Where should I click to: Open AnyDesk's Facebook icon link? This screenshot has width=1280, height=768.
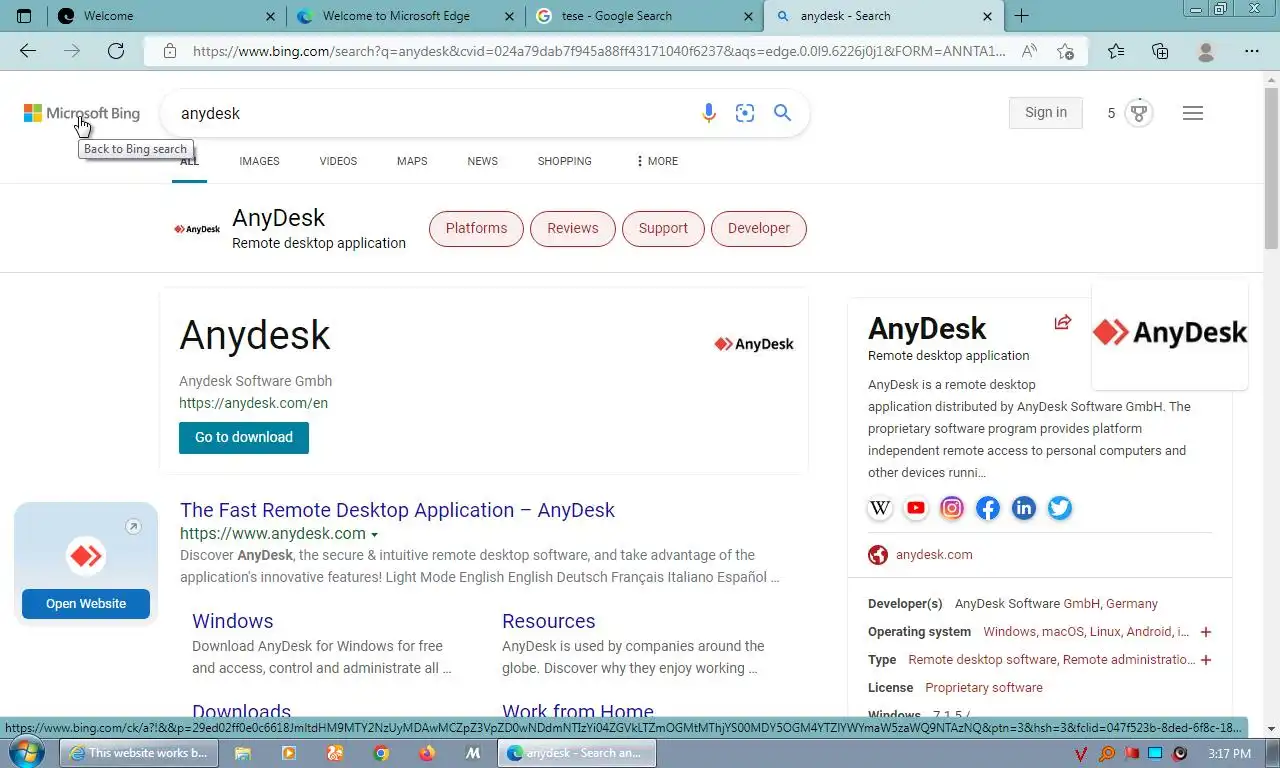point(988,508)
